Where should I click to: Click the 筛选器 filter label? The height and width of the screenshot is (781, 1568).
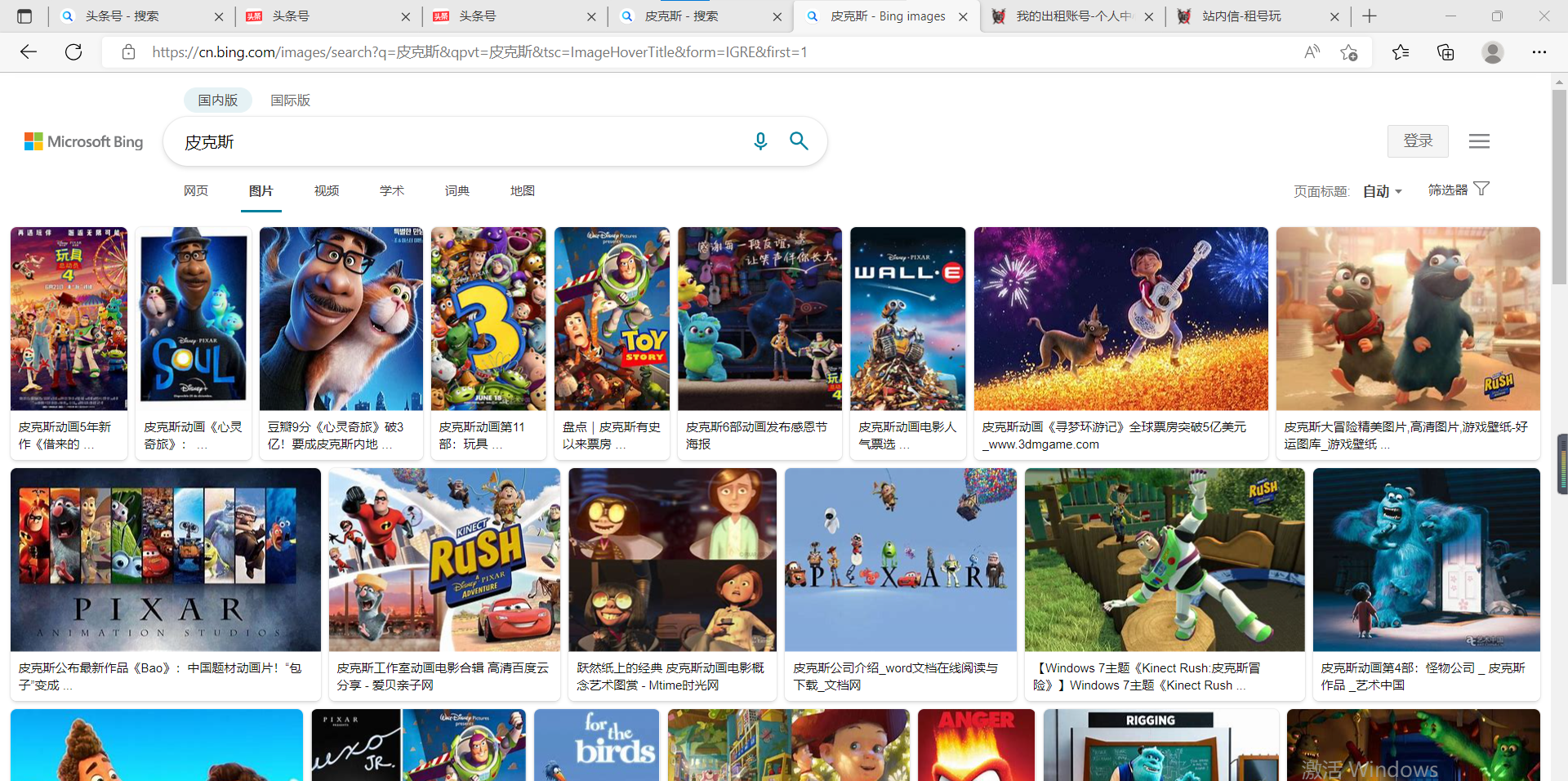pos(1447,190)
